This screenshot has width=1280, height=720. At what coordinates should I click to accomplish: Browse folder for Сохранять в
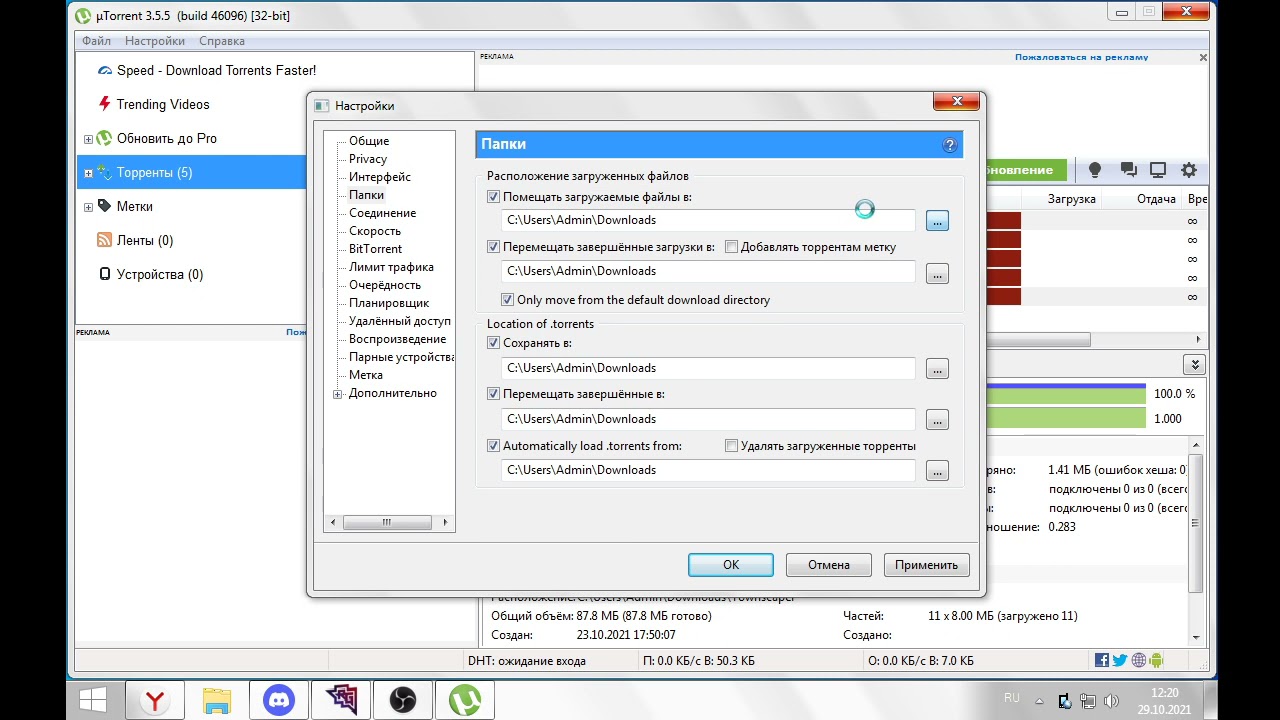click(x=937, y=369)
